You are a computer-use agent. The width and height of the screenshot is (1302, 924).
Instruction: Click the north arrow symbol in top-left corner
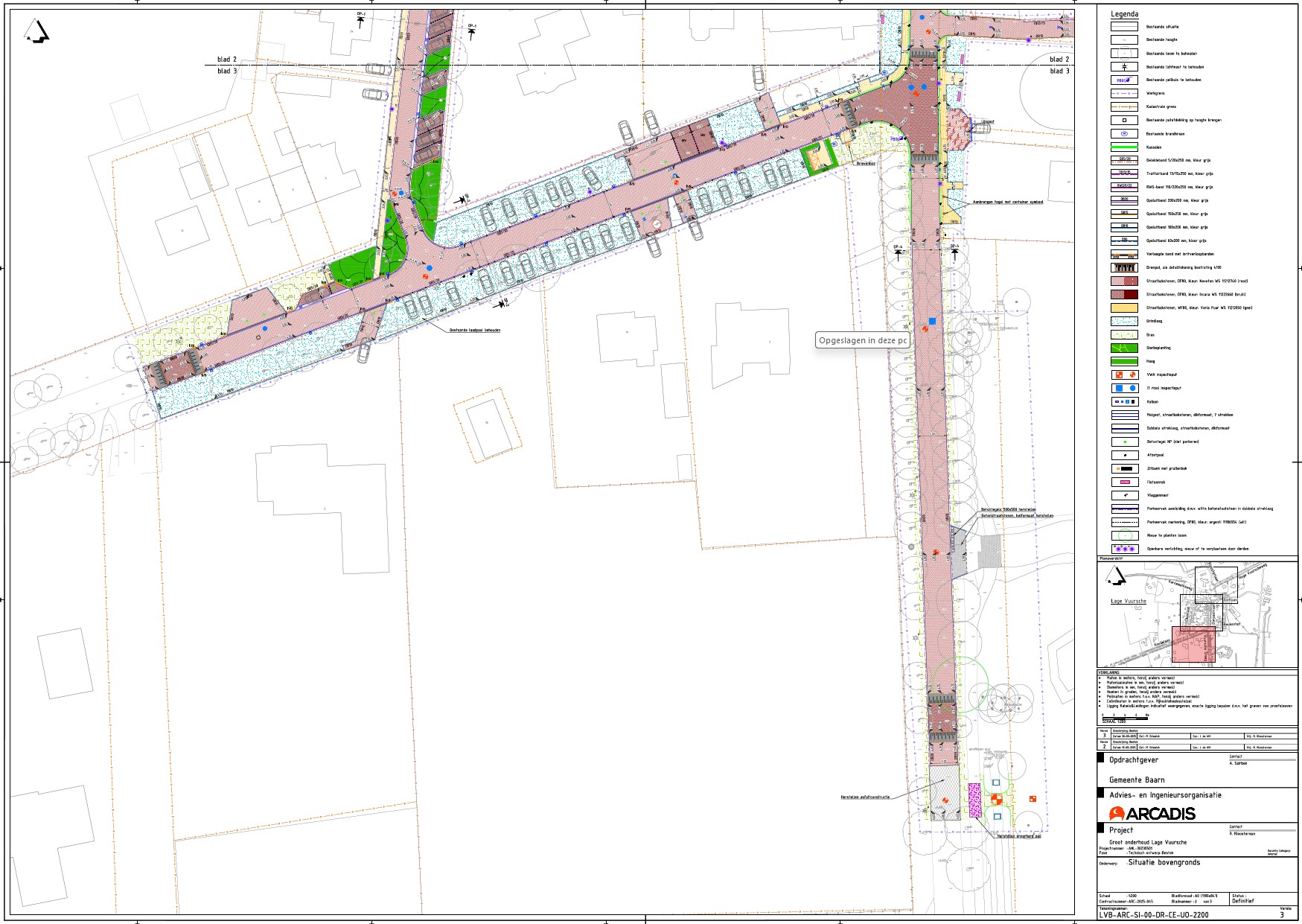click(x=36, y=32)
